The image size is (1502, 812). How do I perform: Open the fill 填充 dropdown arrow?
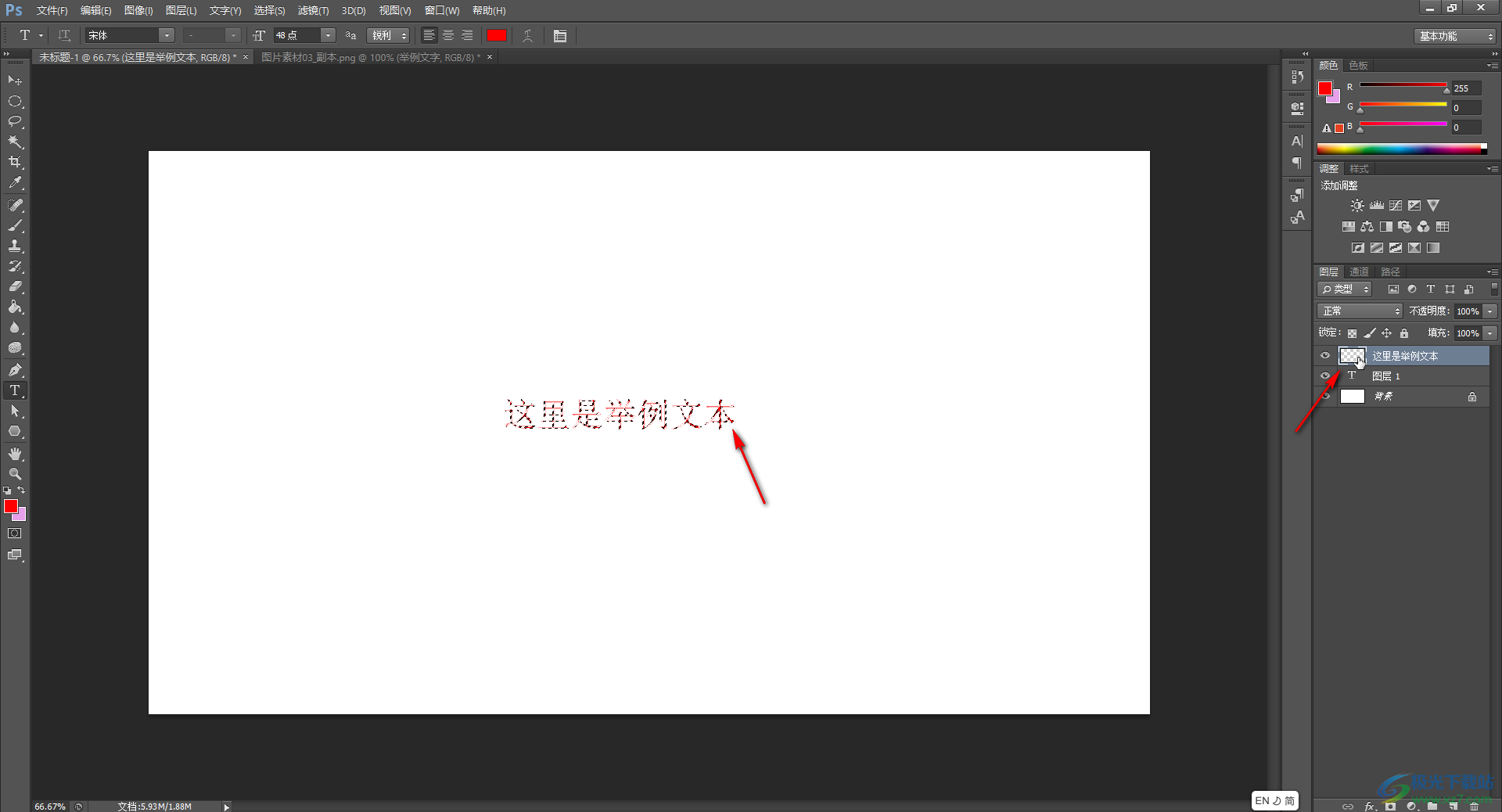coord(1490,333)
